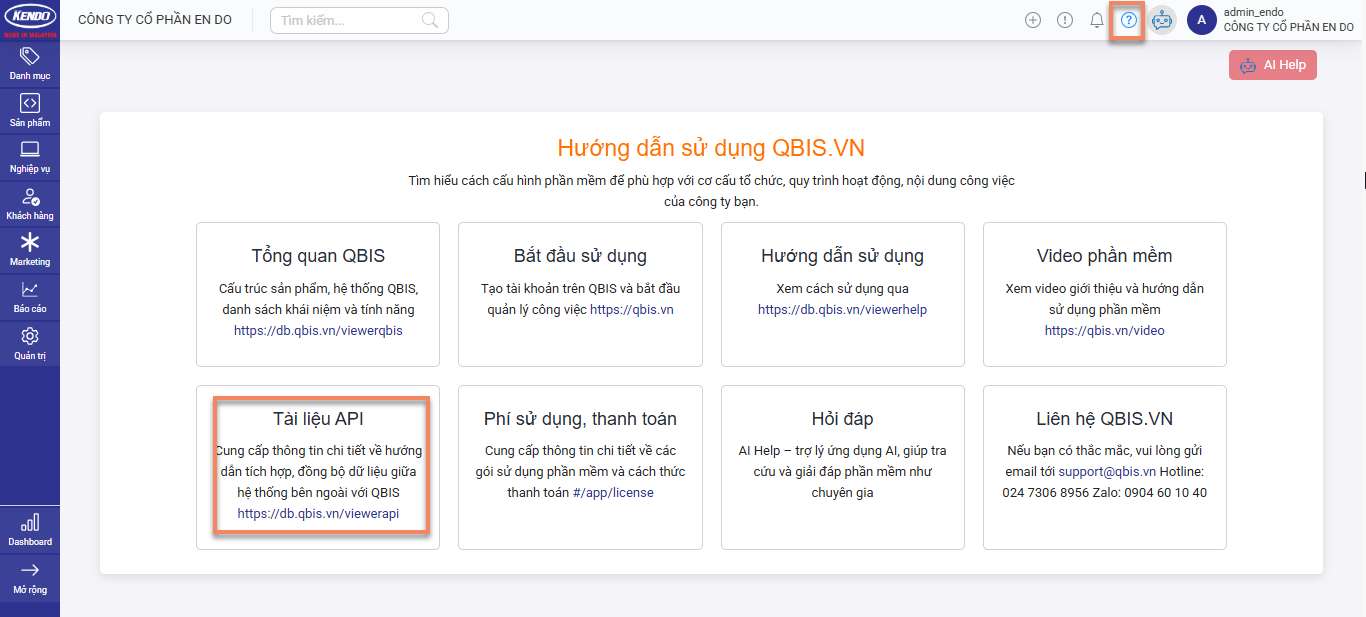
Task: Click the search magnifier icon
Action: 430,20
